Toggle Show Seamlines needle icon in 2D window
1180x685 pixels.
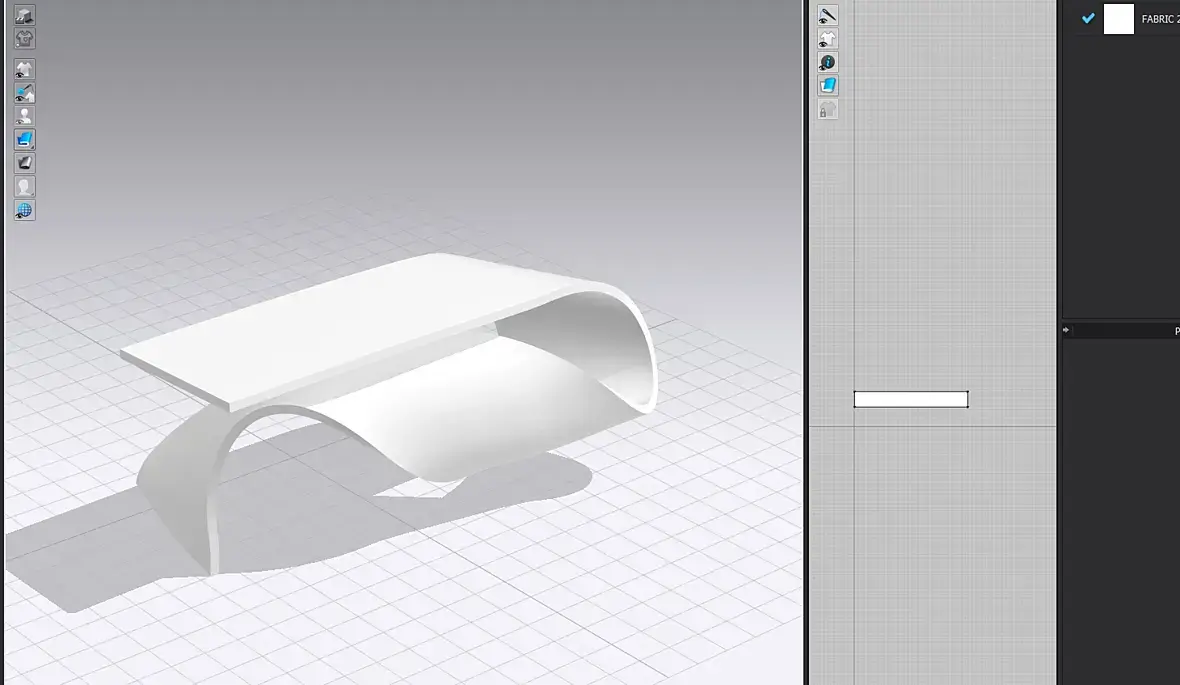click(x=828, y=15)
